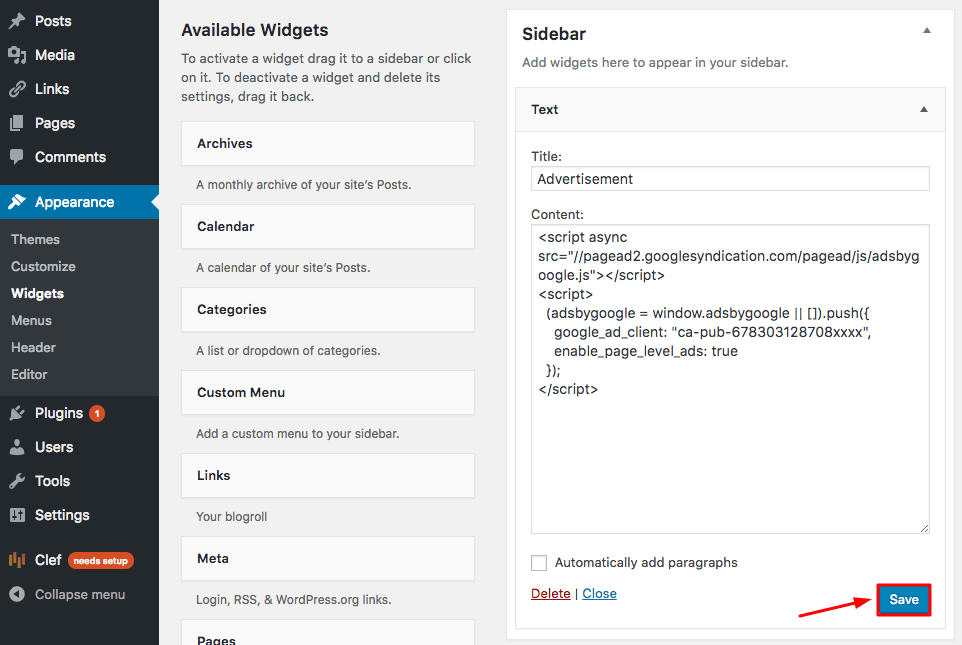Click the orange needs setup badge
962x645 pixels.
[x=101, y=560]
